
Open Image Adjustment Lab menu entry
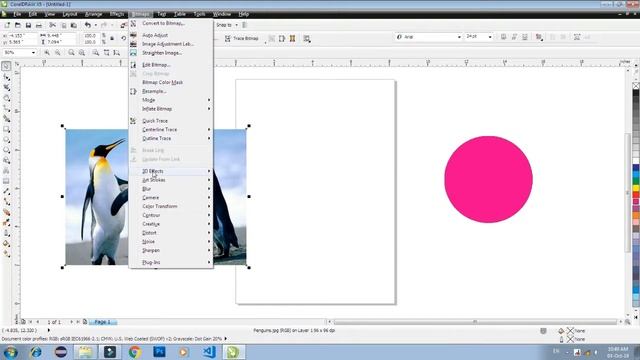pyautogui.click(x=171, y=44)
